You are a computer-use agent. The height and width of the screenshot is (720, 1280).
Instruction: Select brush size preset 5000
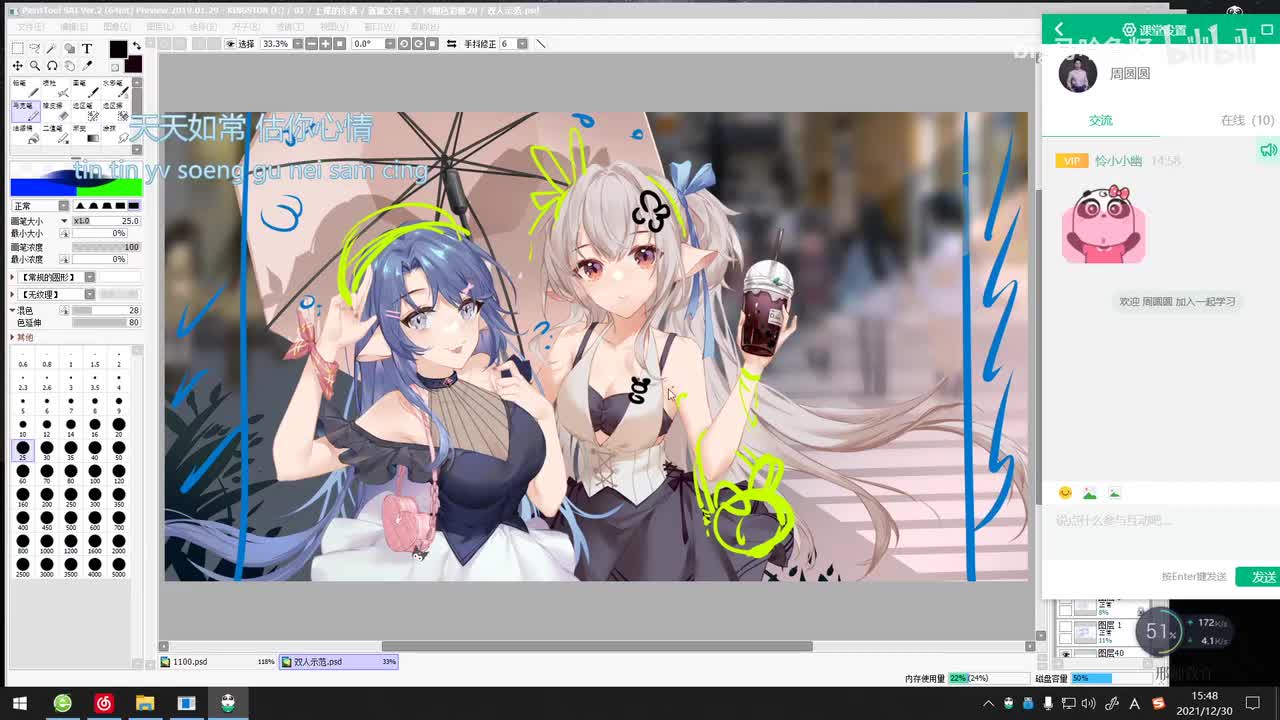(119, 568)
